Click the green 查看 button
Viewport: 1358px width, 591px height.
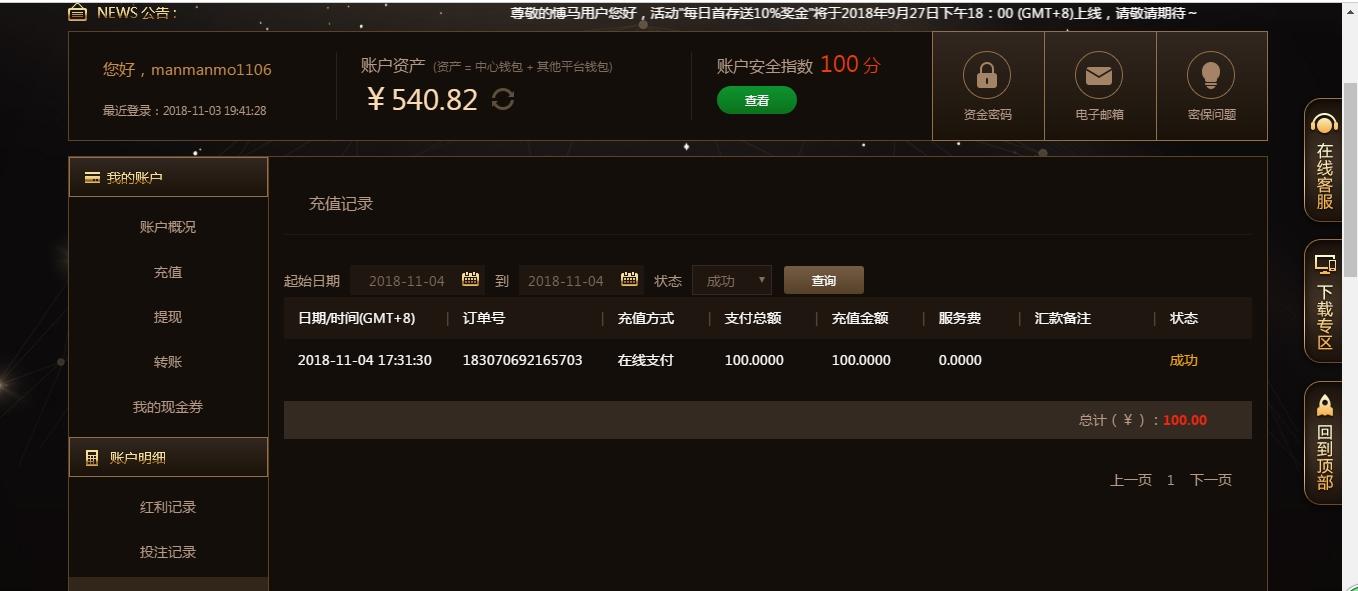[756, 100]
